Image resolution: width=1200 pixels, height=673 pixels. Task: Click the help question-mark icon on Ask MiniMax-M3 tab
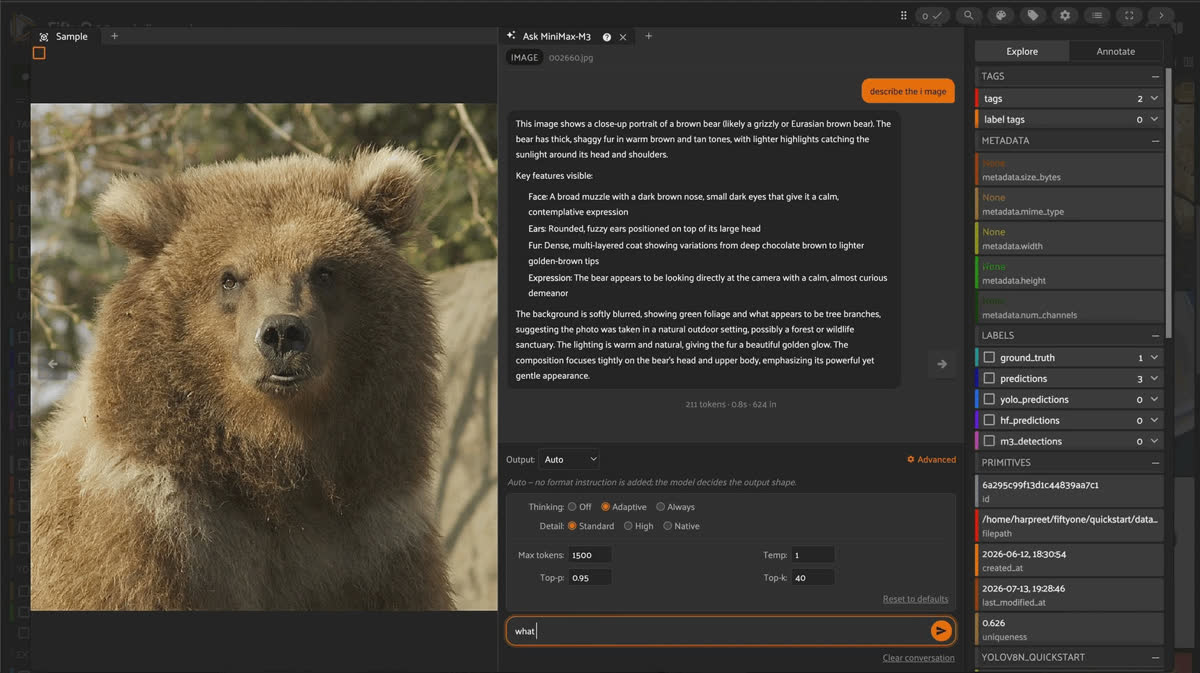(x=607, y=37)
